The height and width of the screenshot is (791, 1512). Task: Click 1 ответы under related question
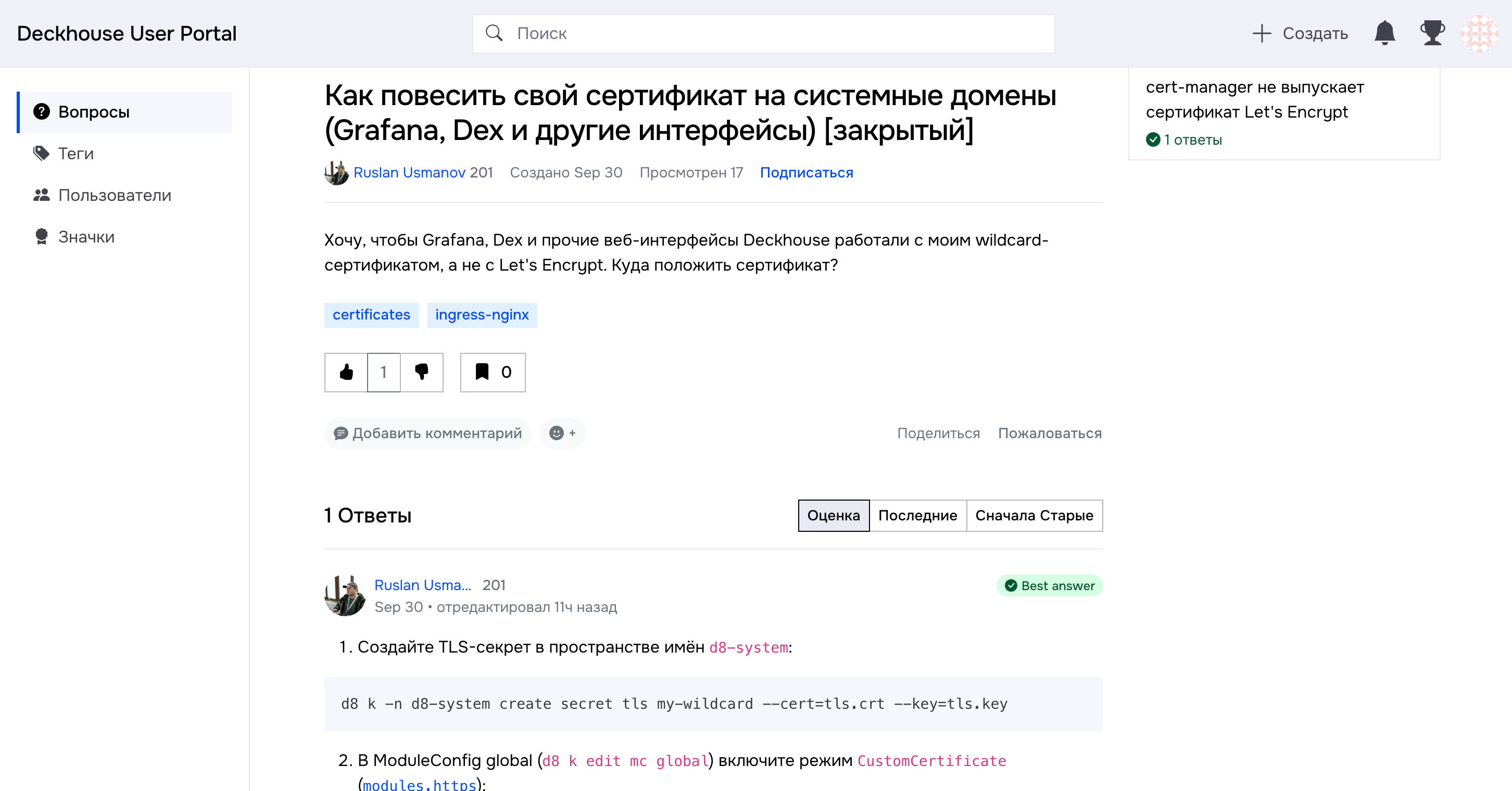(x=1184, y=139)
